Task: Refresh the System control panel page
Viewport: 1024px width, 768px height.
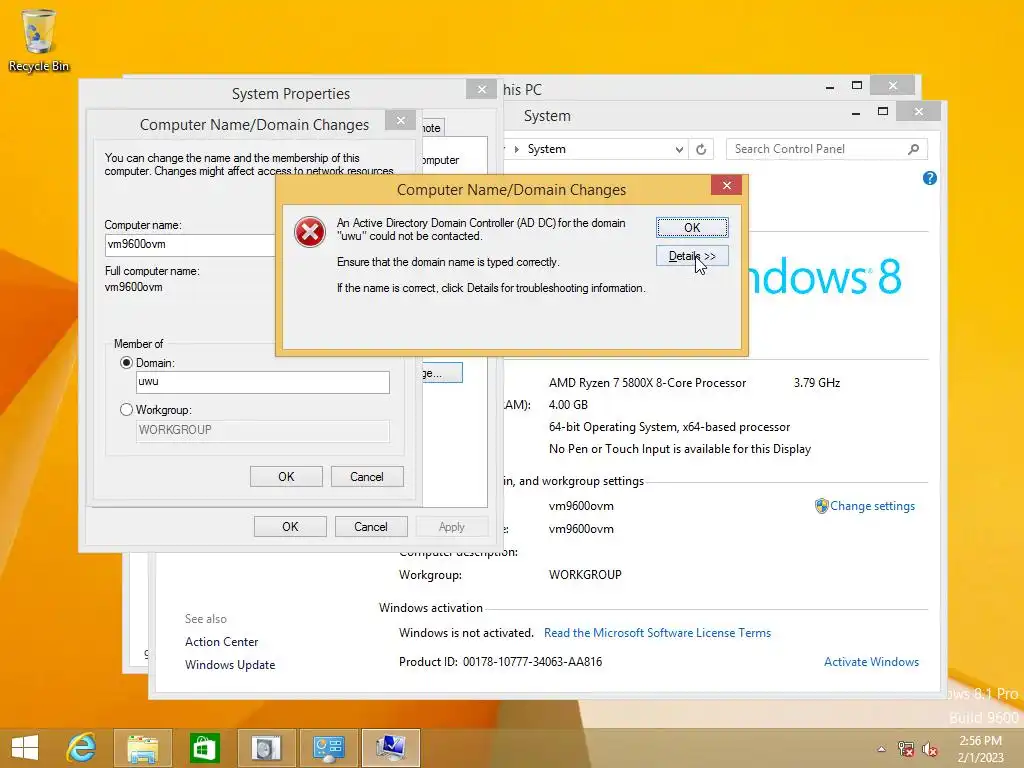Action: pos(701,150)
